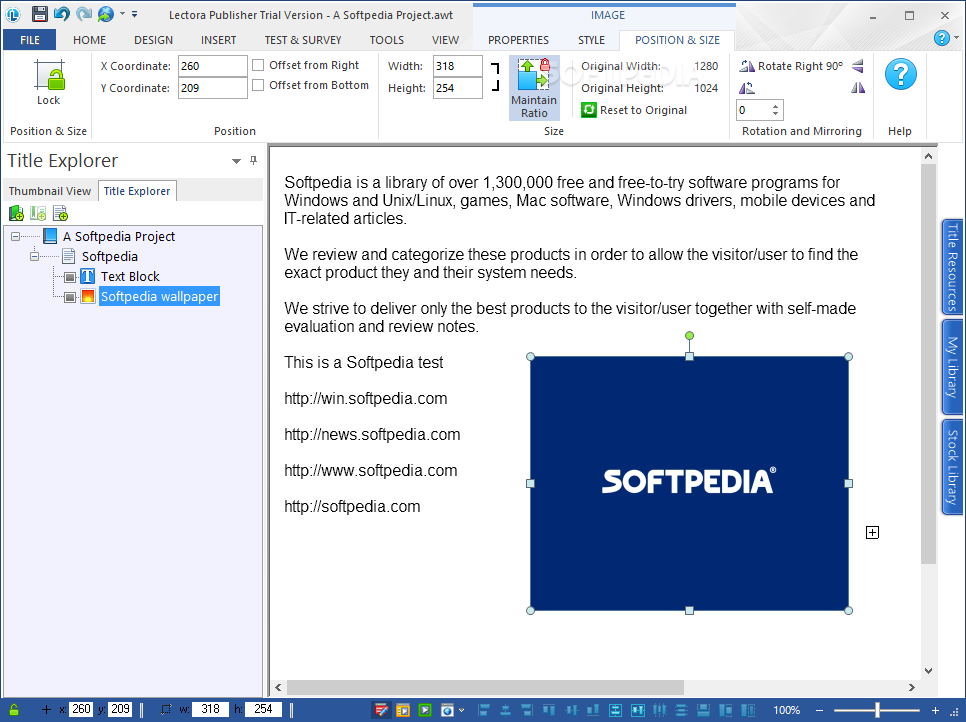Click the Lectora application logo icon
This screenshot has height=722, width=966.
pyautogui.click(x=13, y=14)
